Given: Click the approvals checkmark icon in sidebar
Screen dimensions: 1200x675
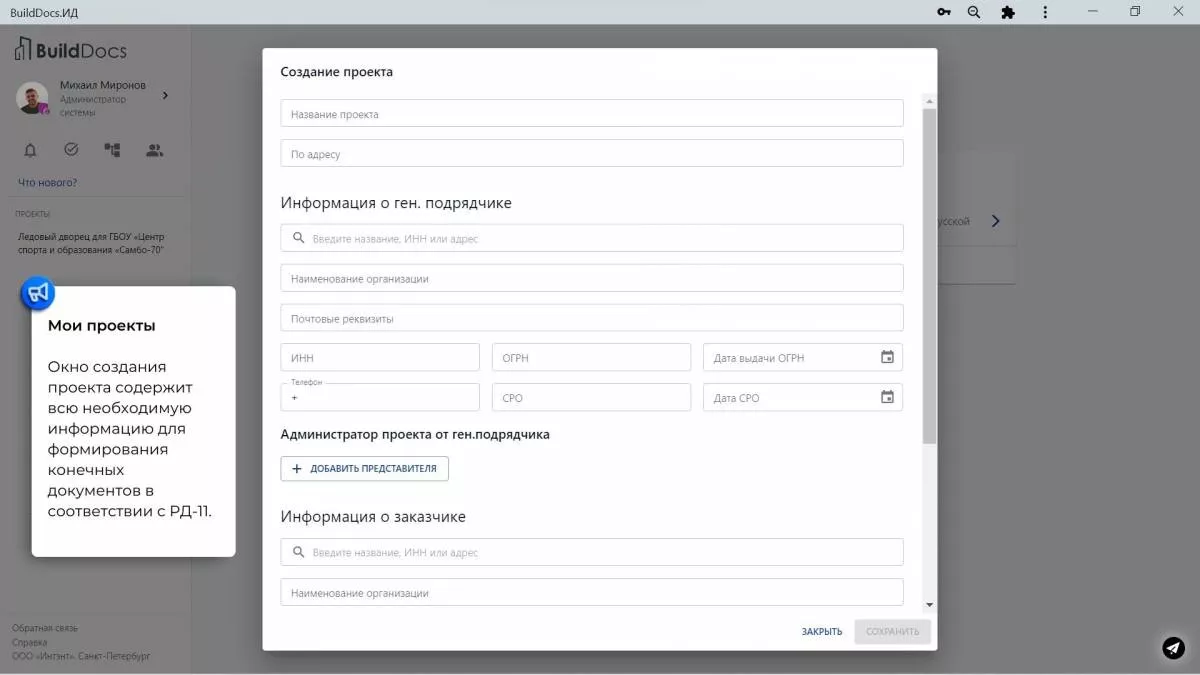Looking at the screenshot, I should click(x=70, y=148).
